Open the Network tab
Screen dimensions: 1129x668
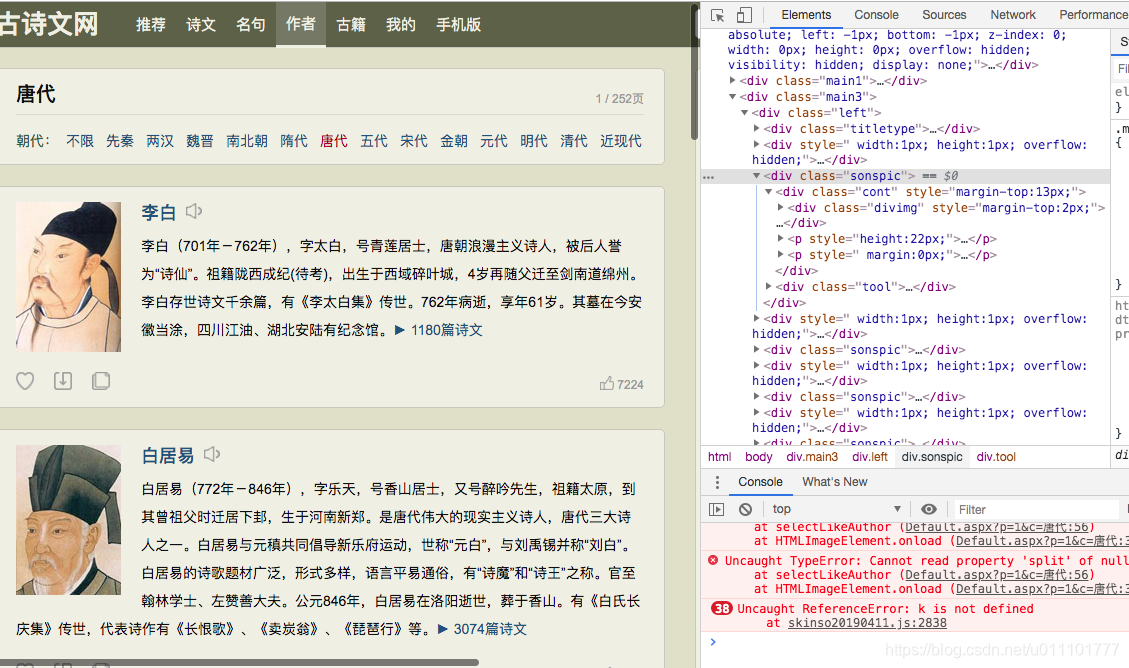[1012, 14]
